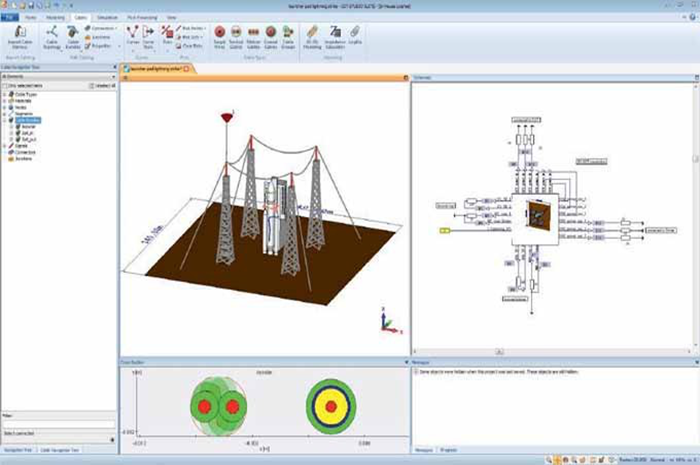Expand the Cable Types tree node
The image size is (700, 465).
tap(5, 95)
